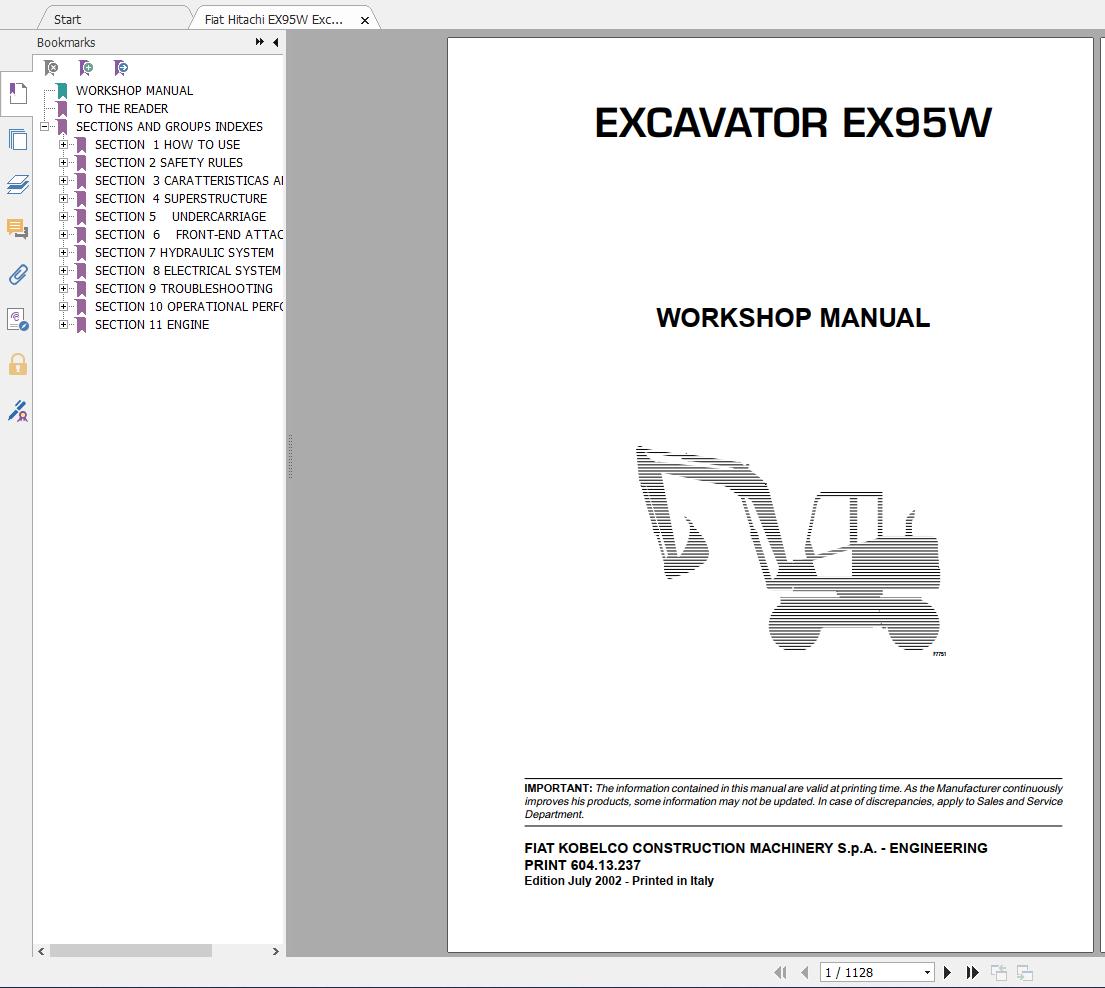Expand SECTION 8 ELECTRICAL SYSTEM node
This screenshot has height=988, width=1105.
63,271
